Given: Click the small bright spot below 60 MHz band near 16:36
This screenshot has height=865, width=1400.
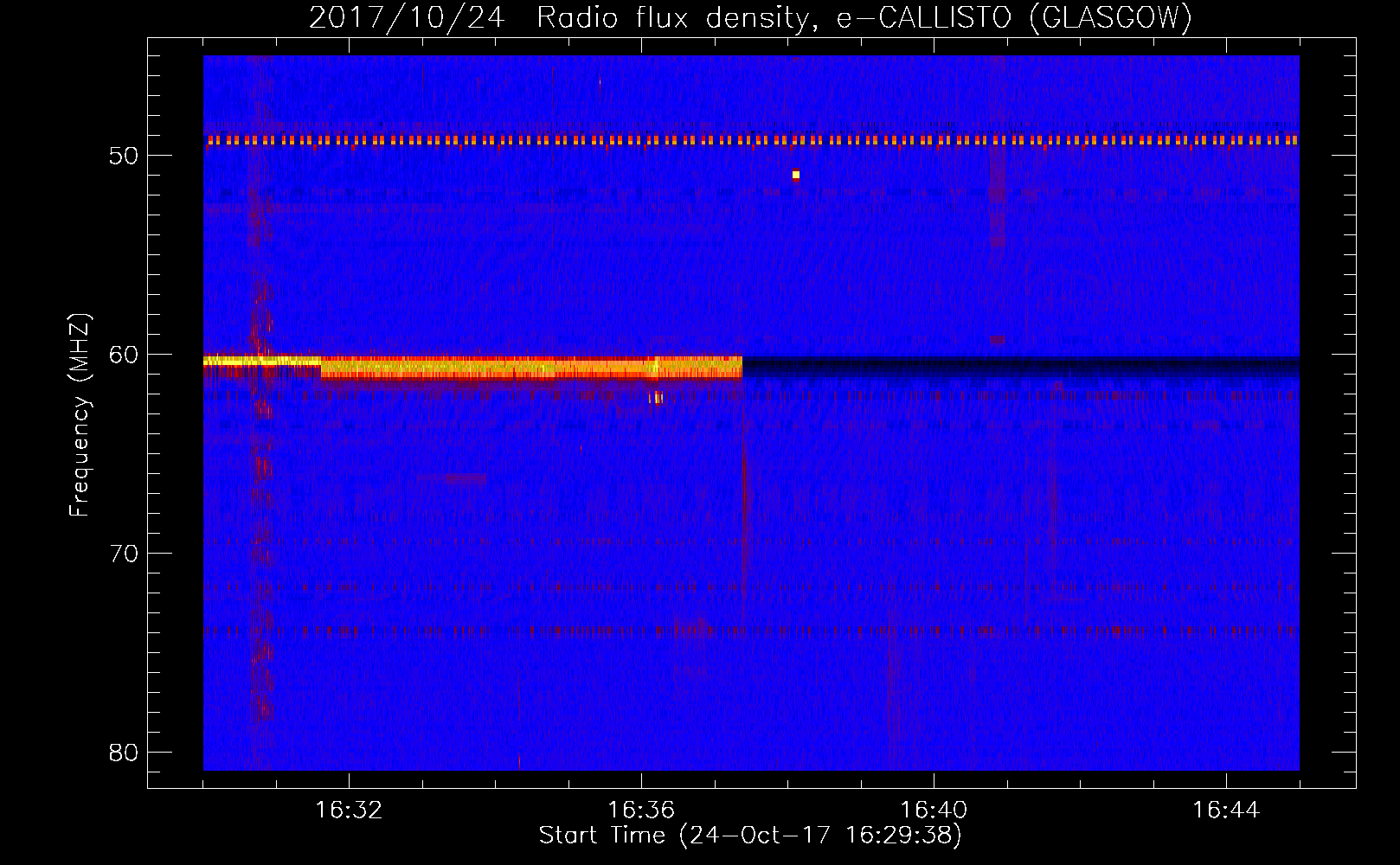Looking at the screenshot, I should coord(657,397).
